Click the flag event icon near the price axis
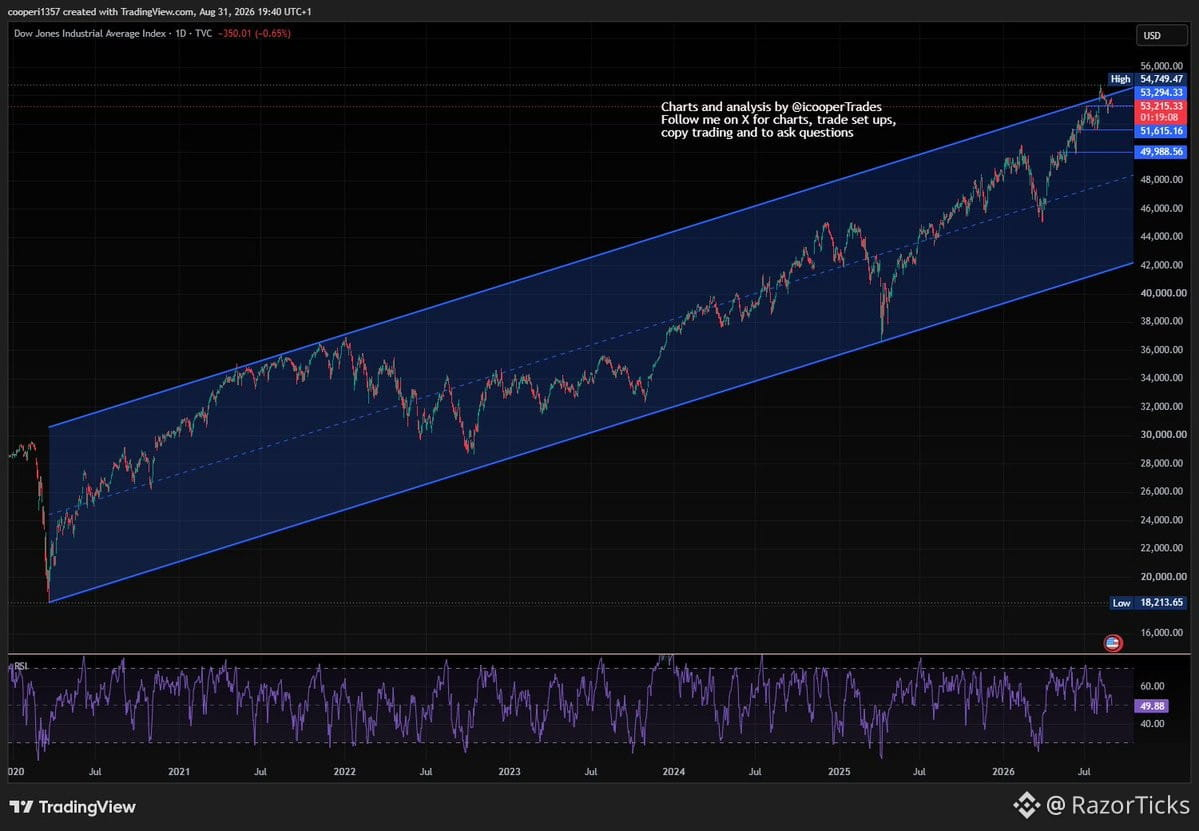Screen dimensions: 1199x831 [x=1113, y=643]
